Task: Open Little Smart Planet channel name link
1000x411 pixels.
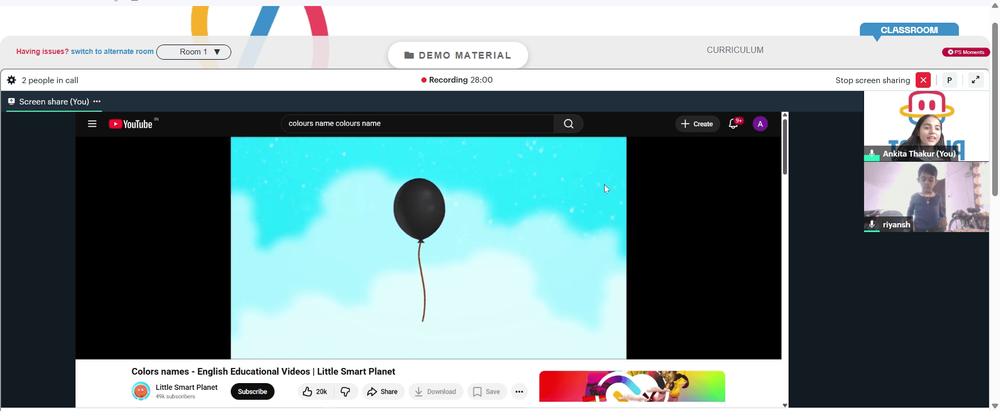Action: (186, 387)
